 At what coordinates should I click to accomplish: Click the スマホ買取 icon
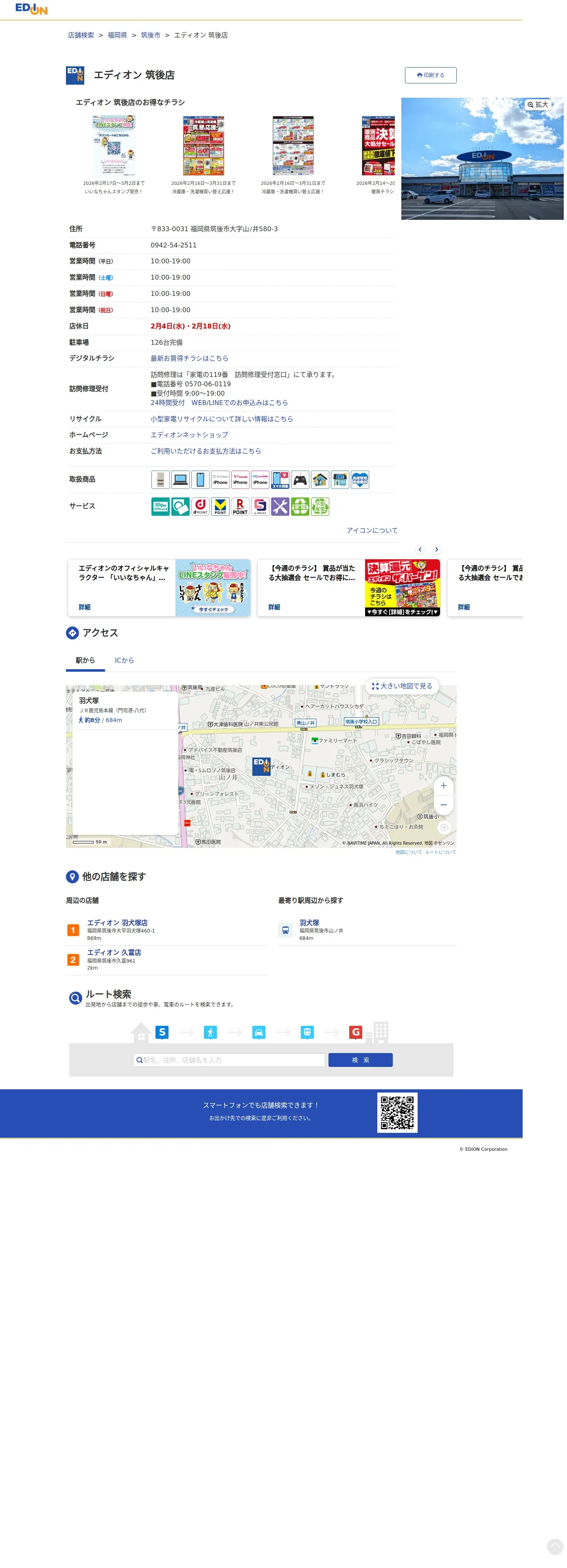tap(280, 480)
